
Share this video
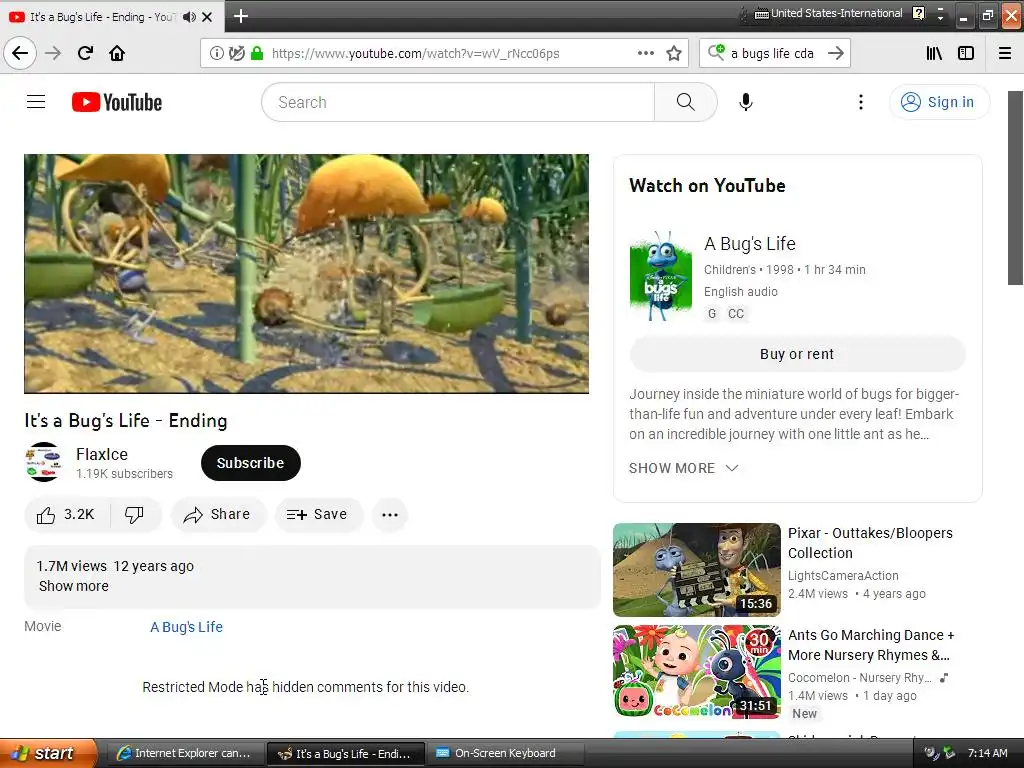217,515
